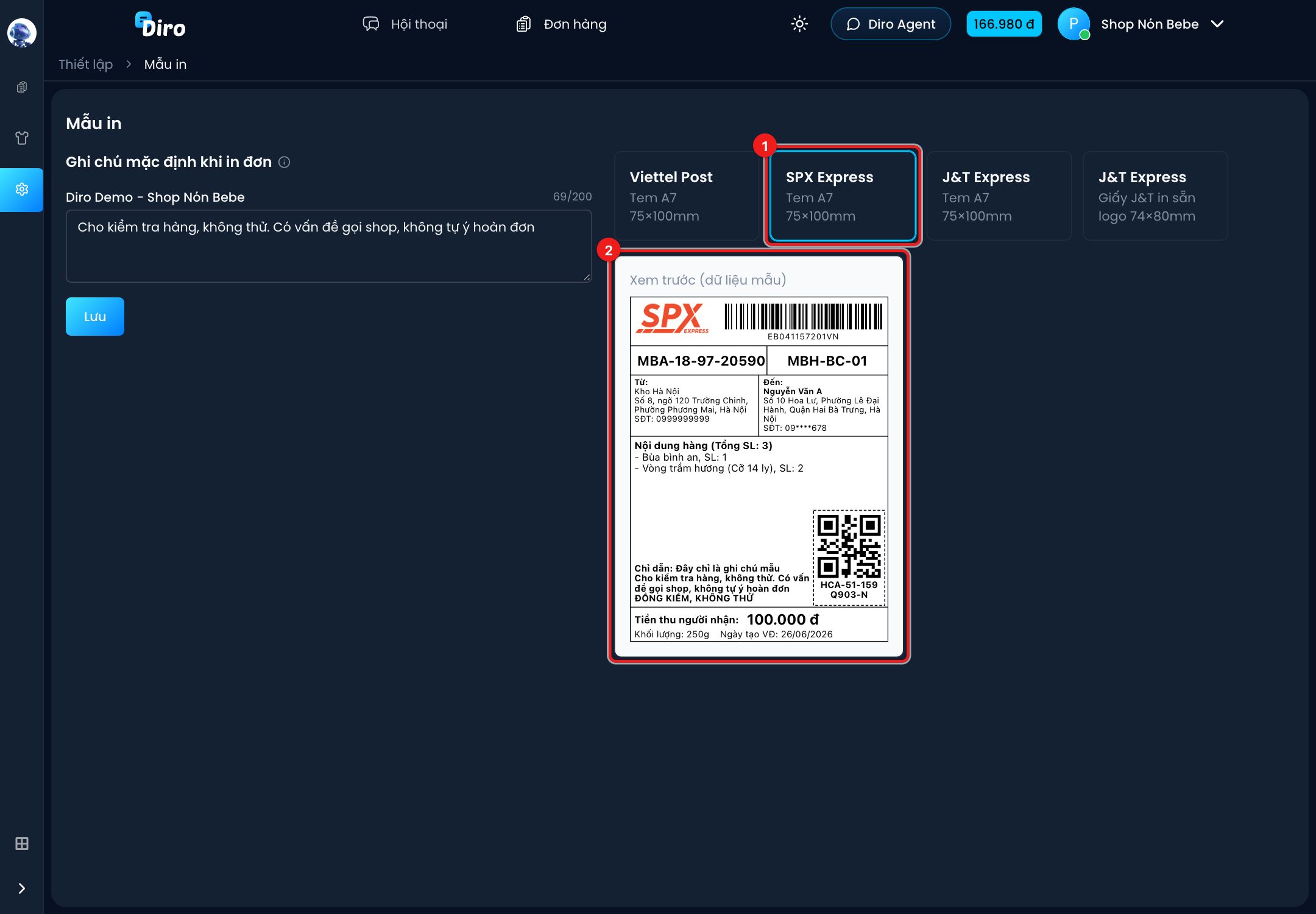Select the settings gear icon in sidebar

pyautogui.click(x=21, y=190)
